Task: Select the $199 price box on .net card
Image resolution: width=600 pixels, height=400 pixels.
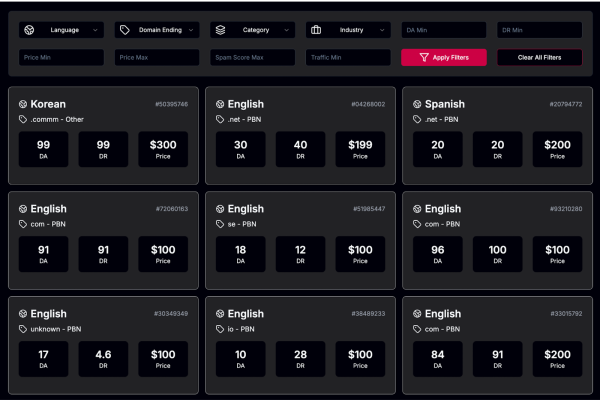Action: [360, 149]
